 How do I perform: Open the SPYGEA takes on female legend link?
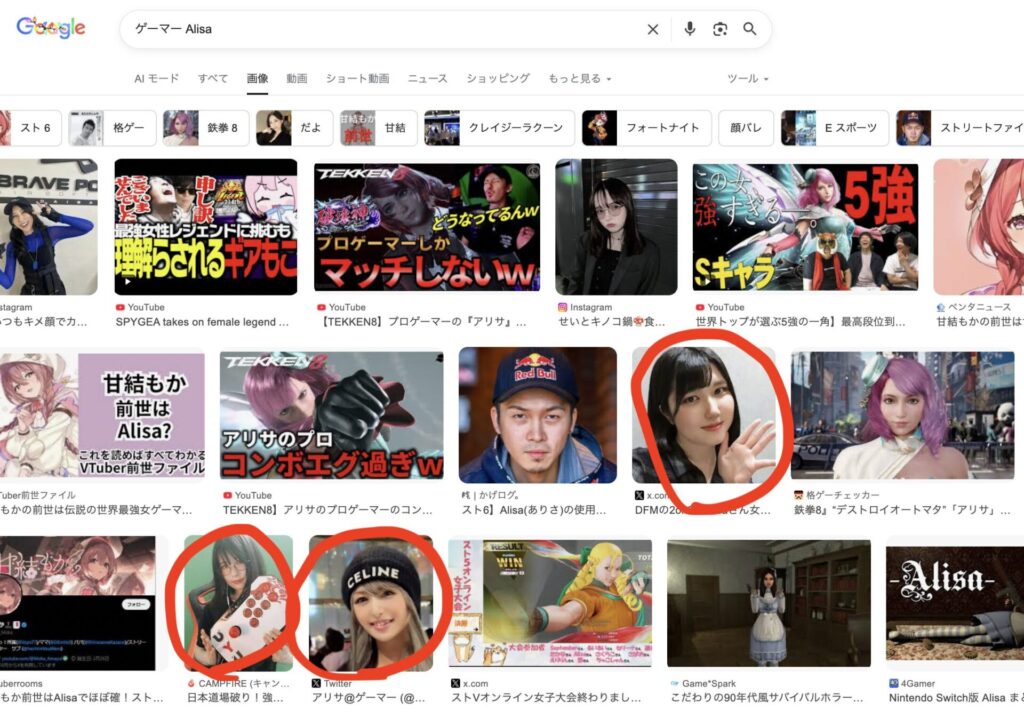[203, 323]
